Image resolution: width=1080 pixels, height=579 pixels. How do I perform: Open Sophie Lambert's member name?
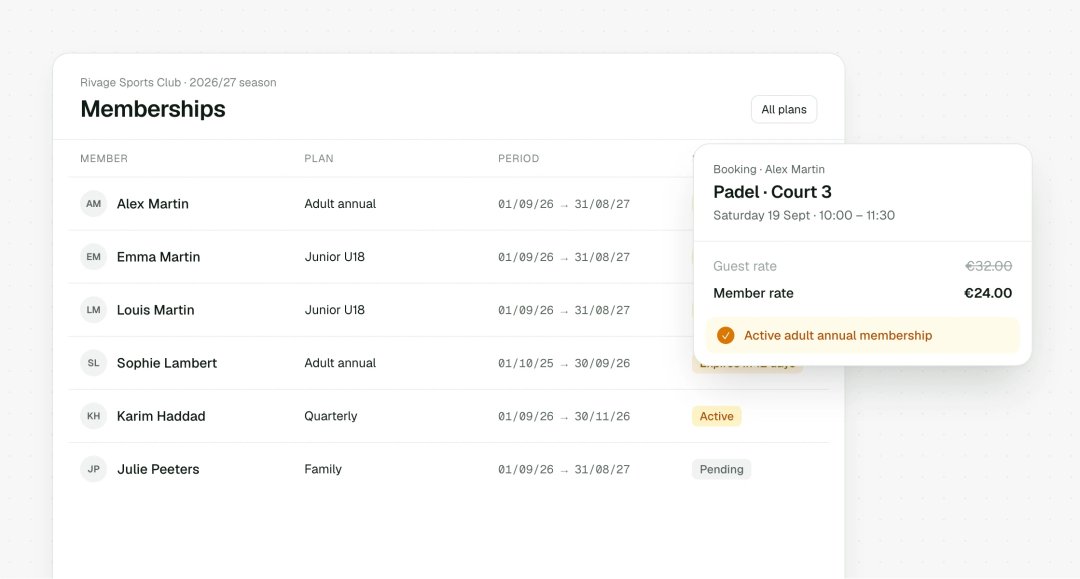click(167, 363)
